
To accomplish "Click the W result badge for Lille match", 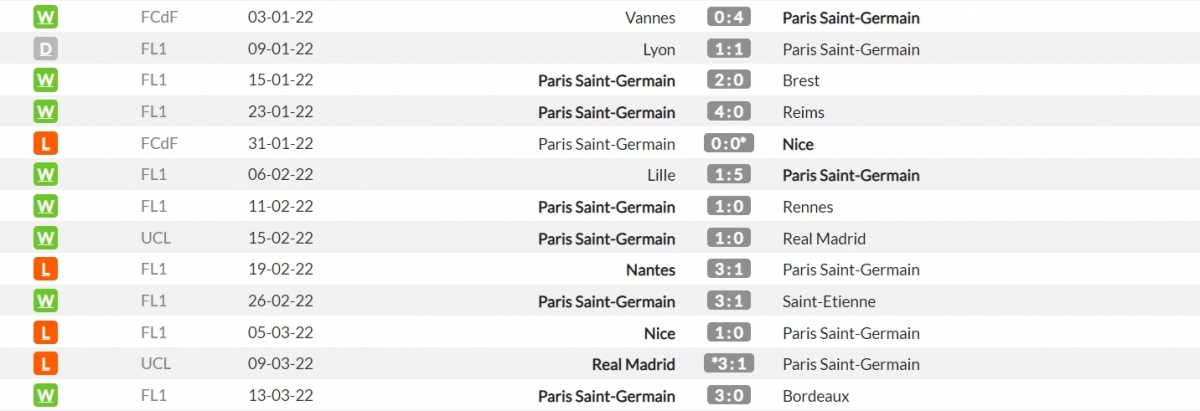I will pyautogui.click(x=46, y=175).
